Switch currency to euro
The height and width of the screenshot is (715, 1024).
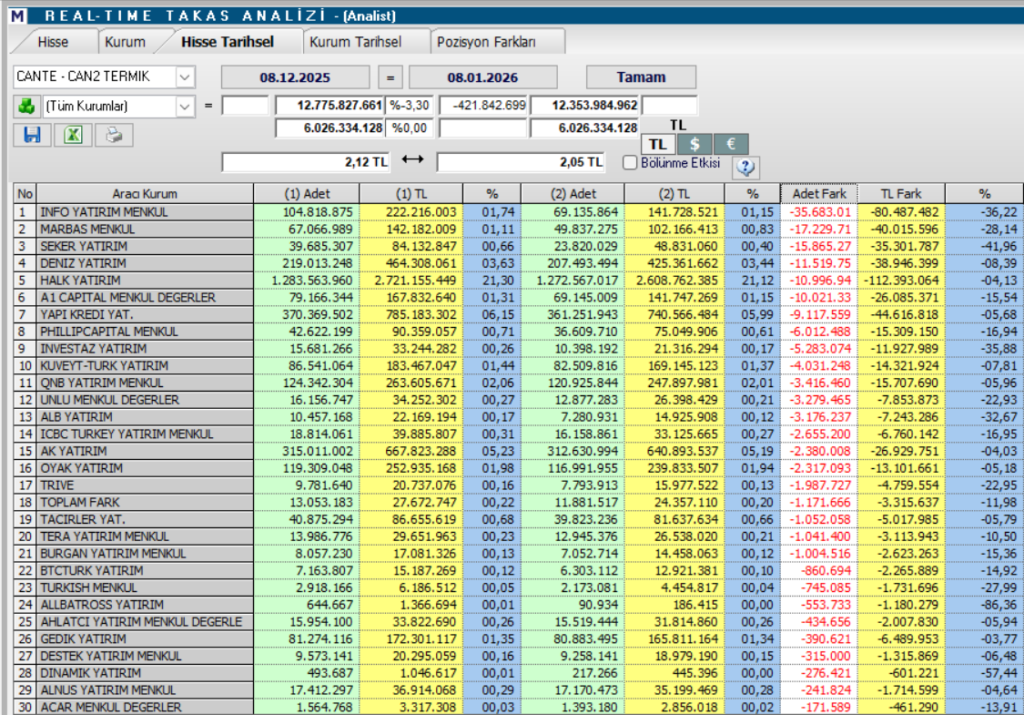731,144
